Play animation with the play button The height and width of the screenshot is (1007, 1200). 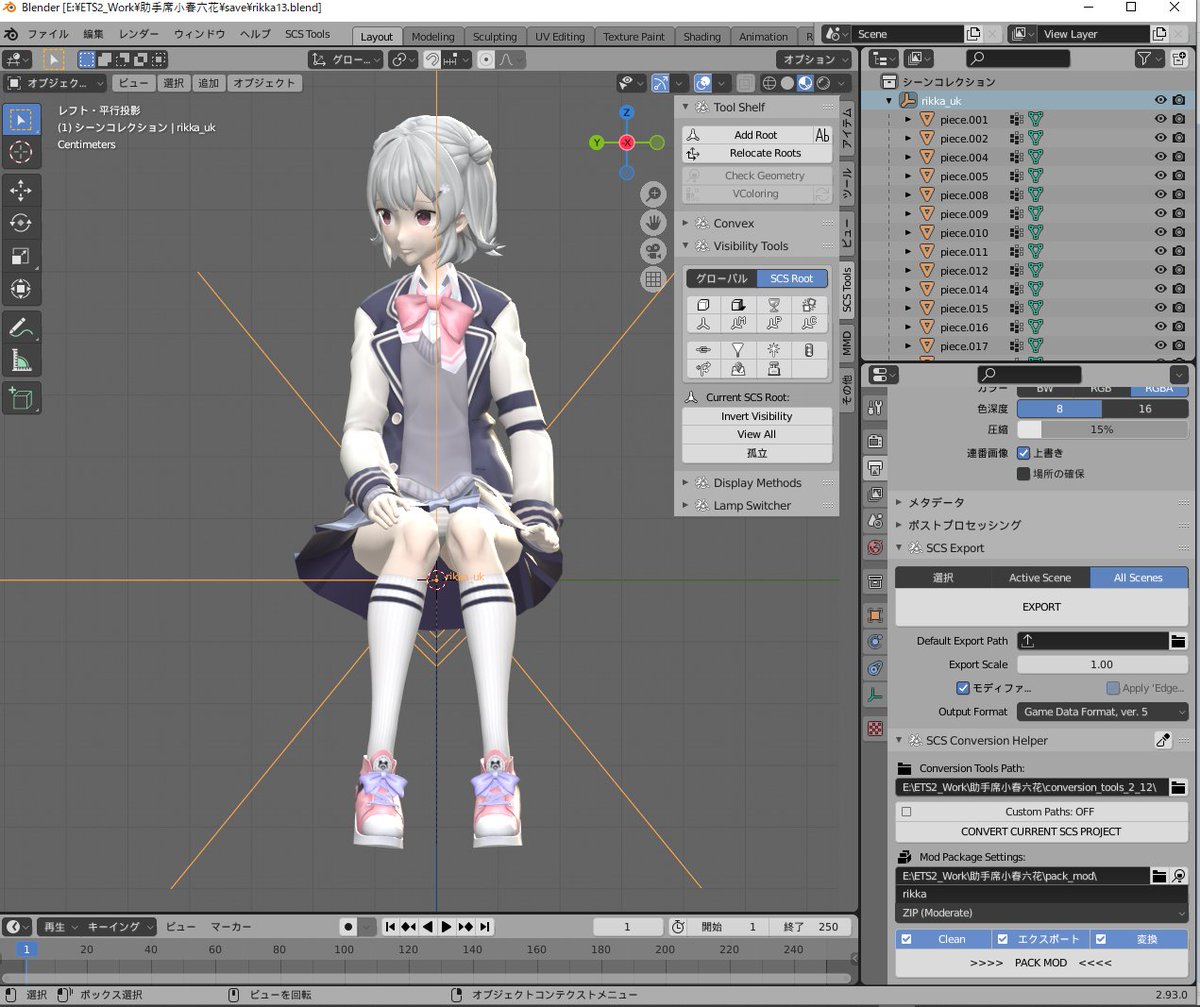click(447, 927)
